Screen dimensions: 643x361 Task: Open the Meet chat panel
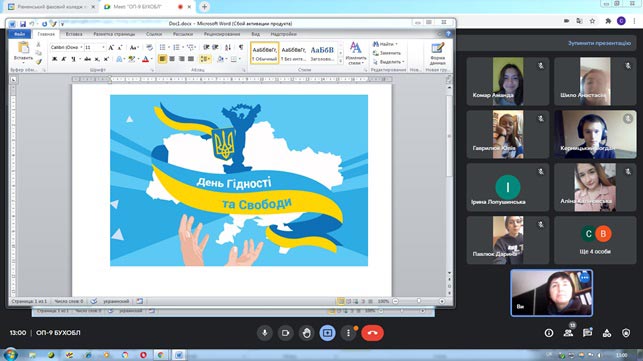pos(587,333)
